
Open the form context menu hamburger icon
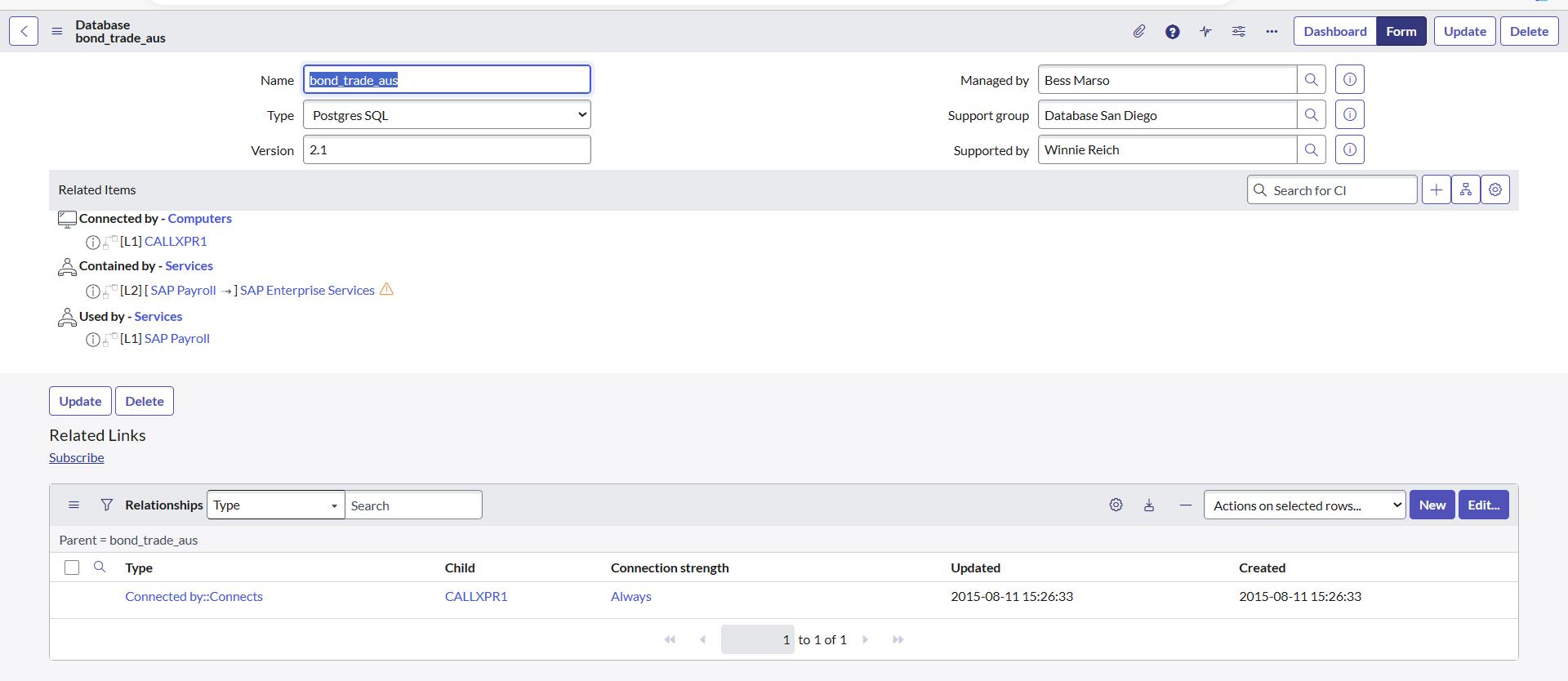coord(56,31)
